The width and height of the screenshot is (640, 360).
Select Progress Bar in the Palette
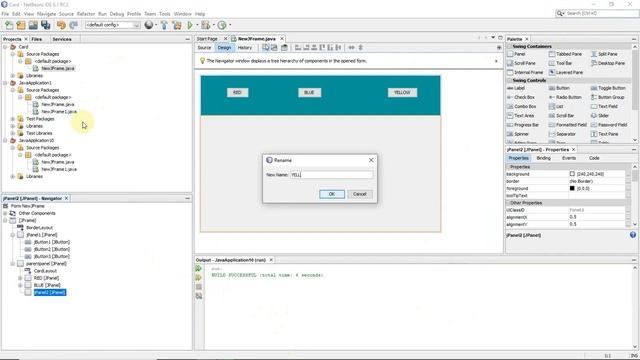[523, 125]
